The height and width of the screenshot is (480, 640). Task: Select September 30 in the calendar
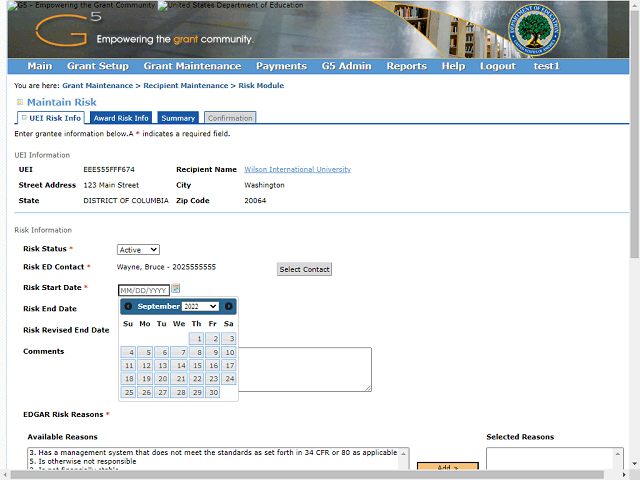213,392
